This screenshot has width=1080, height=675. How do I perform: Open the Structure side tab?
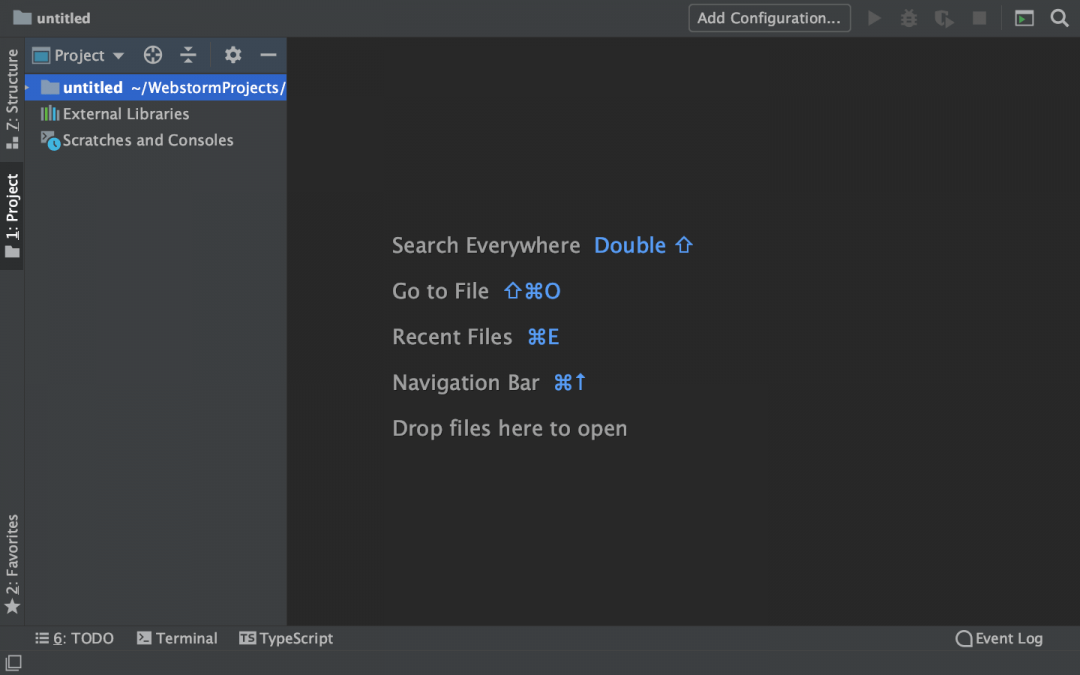pos(12,98)
